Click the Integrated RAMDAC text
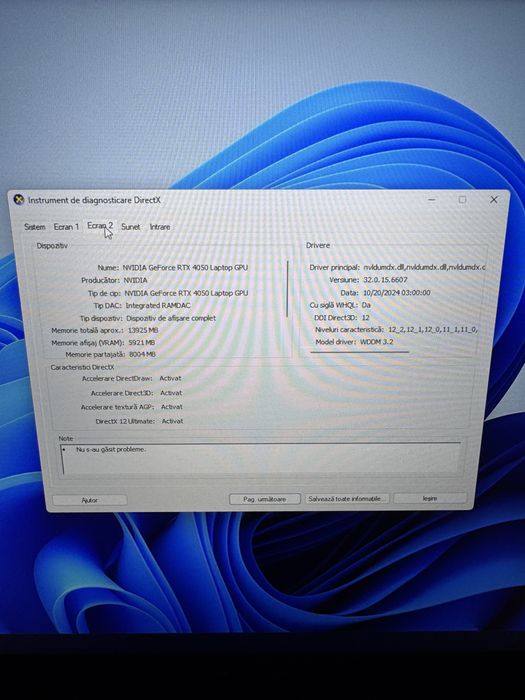 158,305
